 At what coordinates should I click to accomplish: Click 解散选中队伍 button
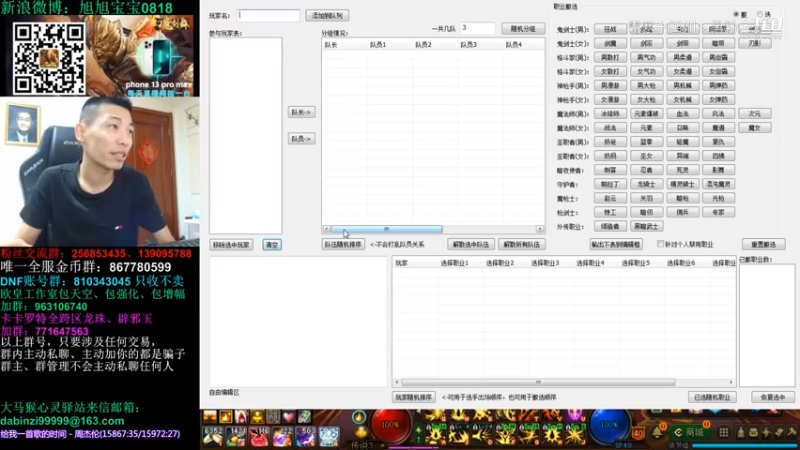(x=471, y=244)
